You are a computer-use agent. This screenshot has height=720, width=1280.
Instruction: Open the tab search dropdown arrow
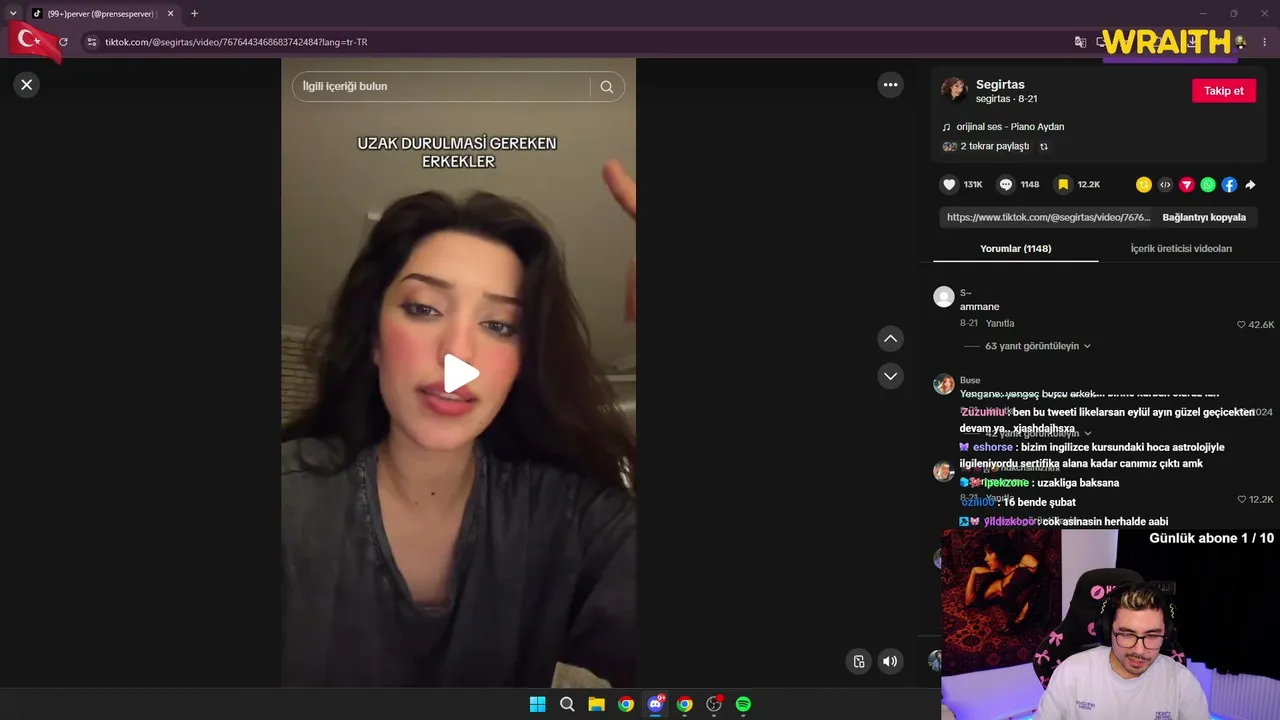(x=13, y=14)
